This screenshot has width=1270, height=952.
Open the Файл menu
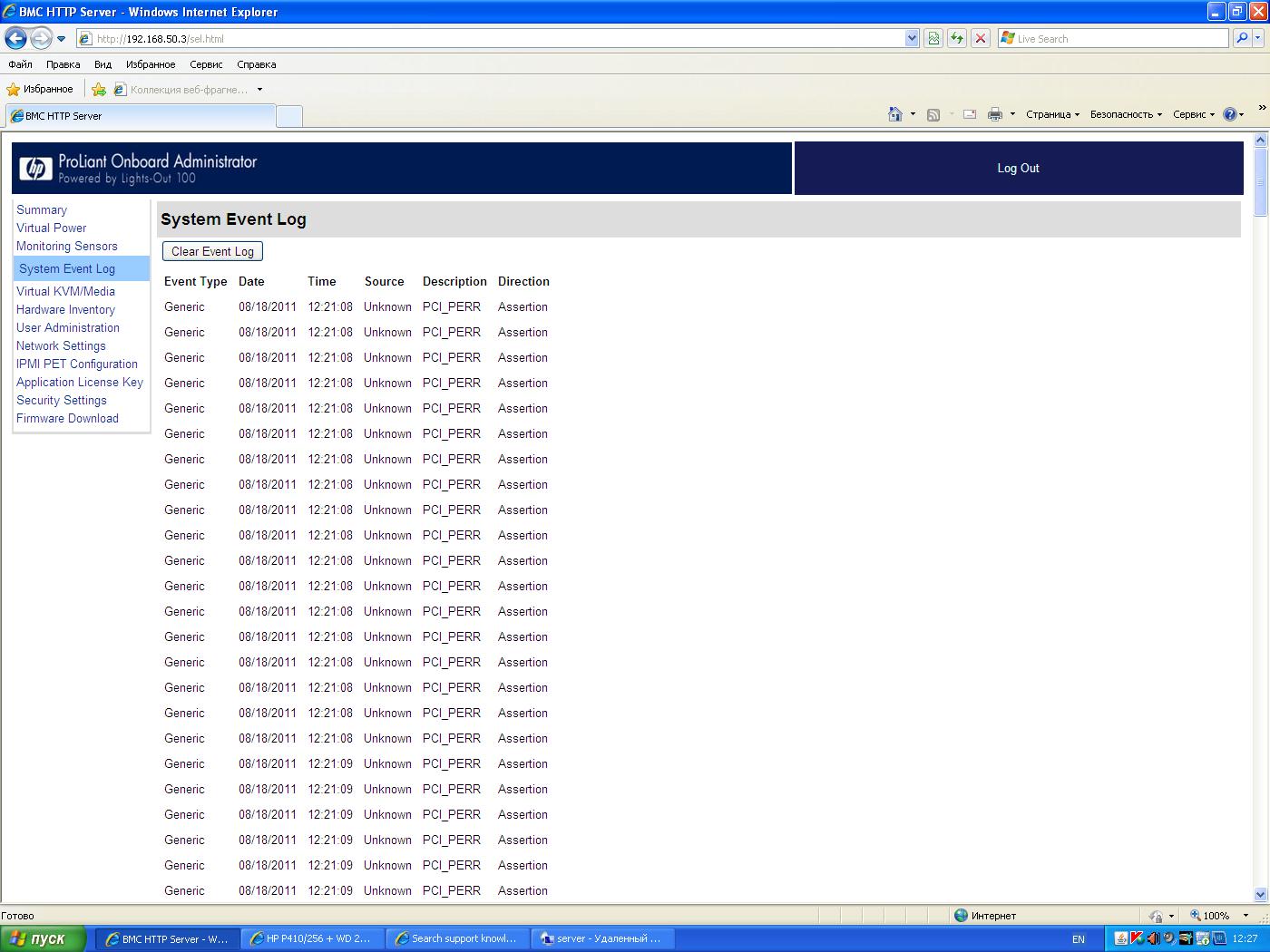[20, 64]
